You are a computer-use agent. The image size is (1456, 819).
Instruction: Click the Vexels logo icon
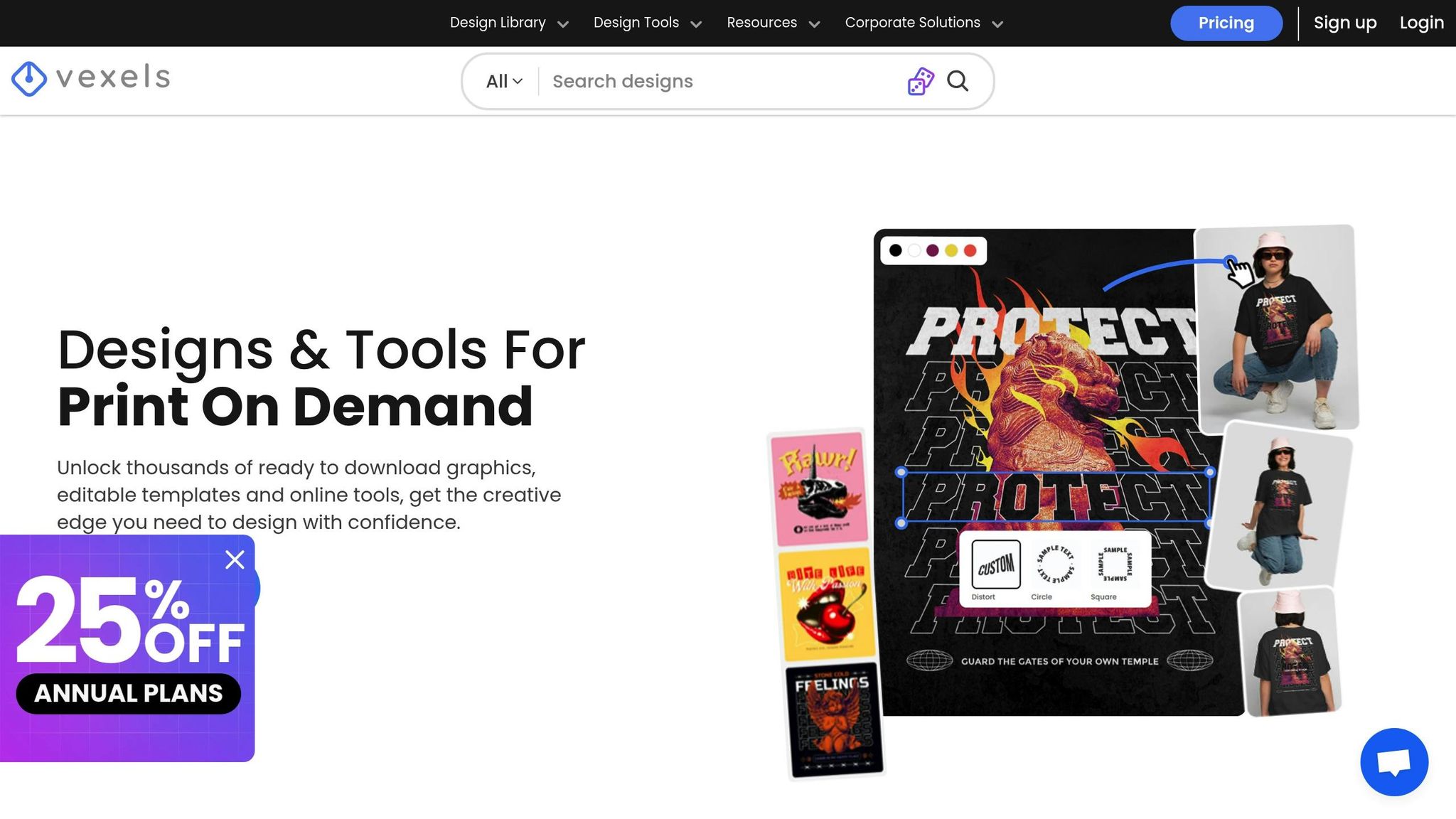coord(29,78)
